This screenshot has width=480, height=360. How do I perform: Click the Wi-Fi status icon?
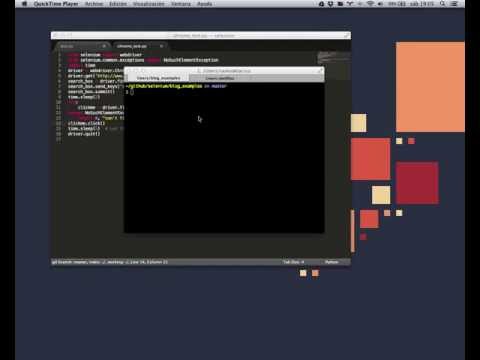tap(370, 4)
